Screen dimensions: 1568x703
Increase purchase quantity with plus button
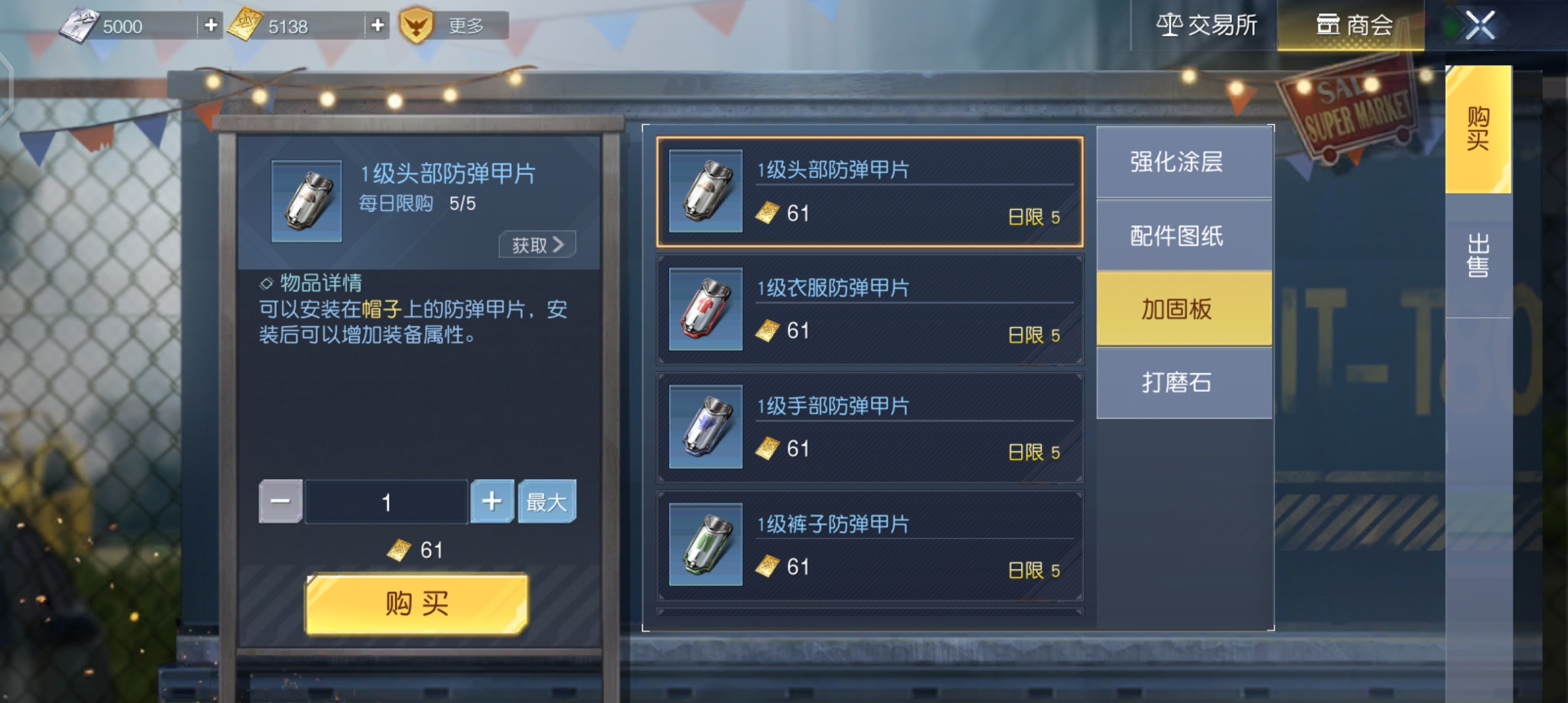[492, 501]
